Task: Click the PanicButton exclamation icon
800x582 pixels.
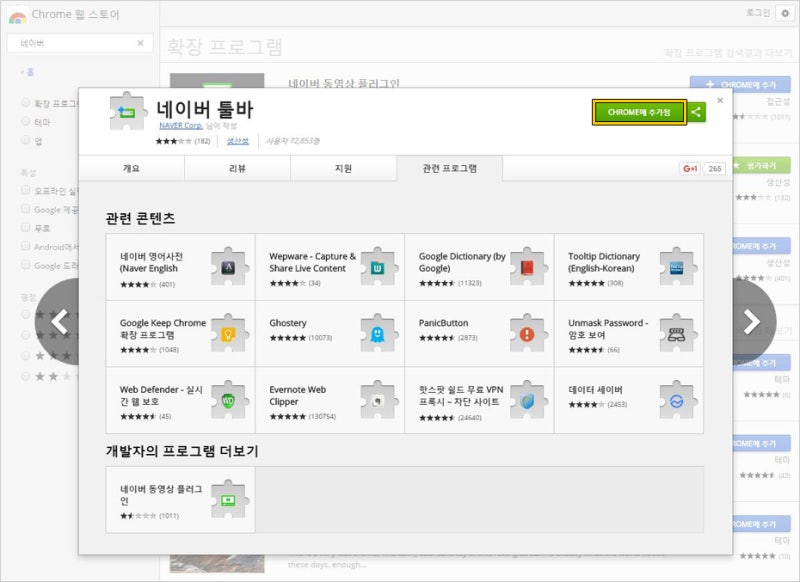Action: [x=528, y=334]
